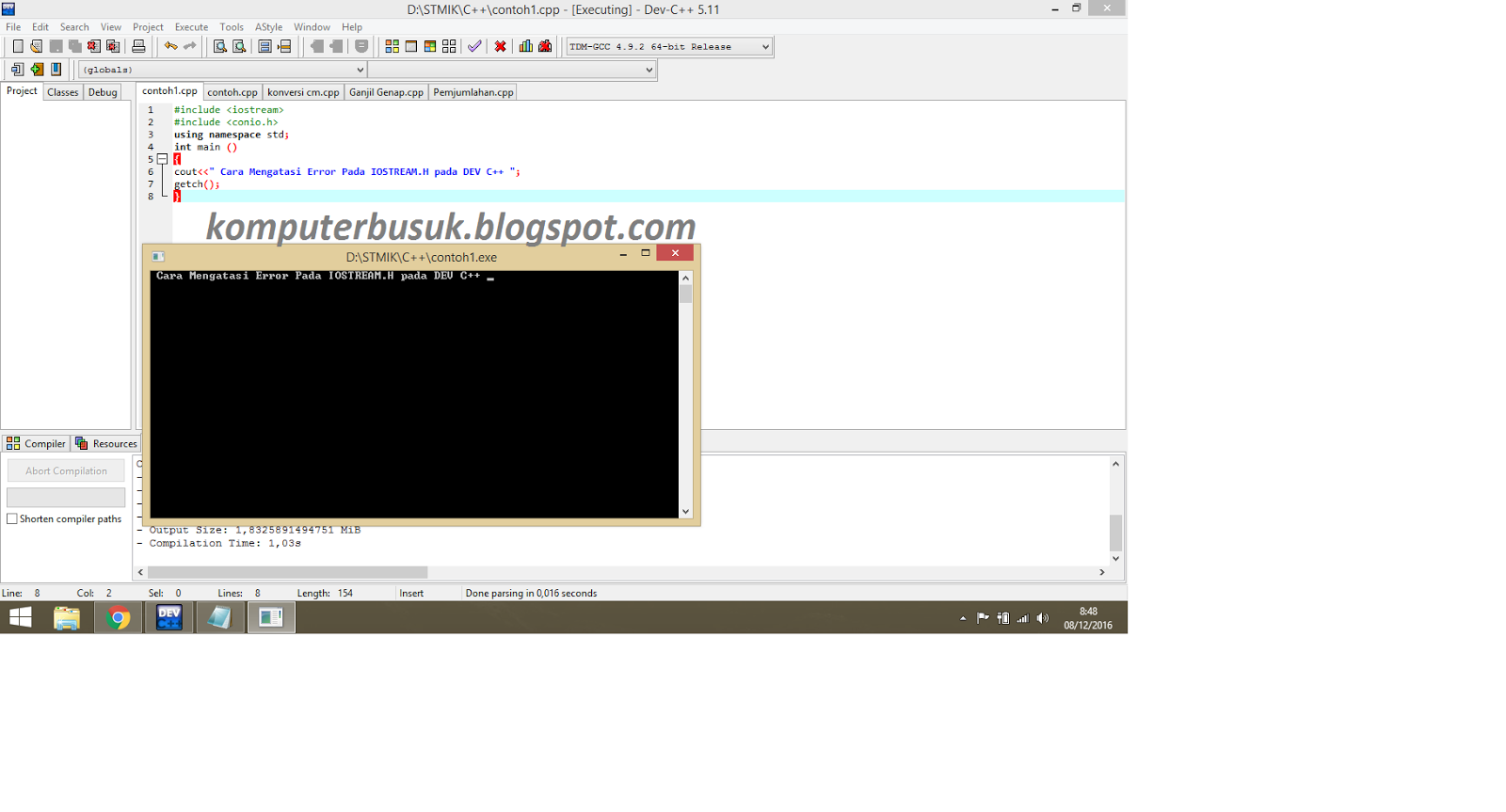The image size is (1506, 812).
Task: Open the AStyle menu
Action: 268,27
